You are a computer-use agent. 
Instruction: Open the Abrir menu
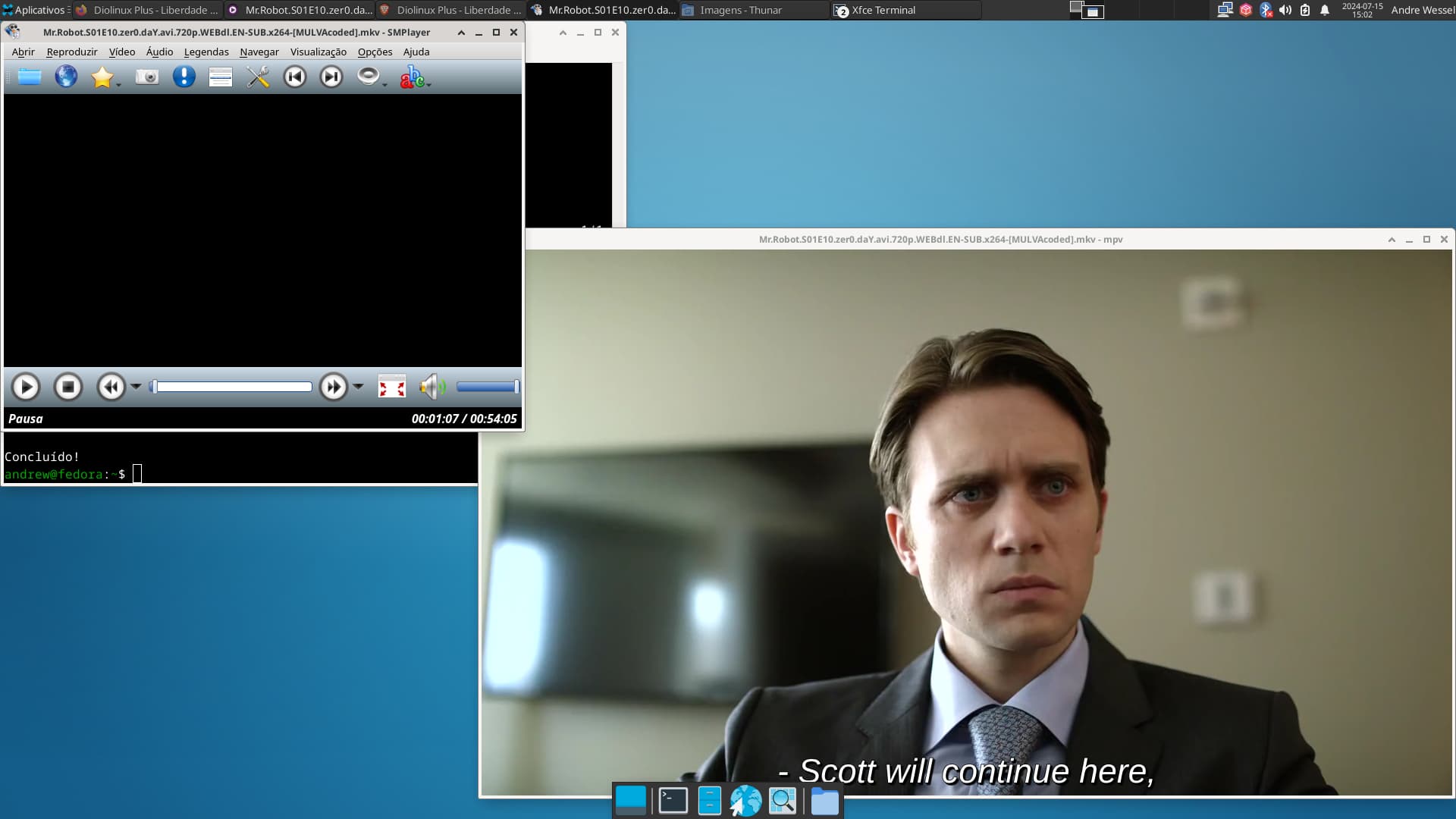point(24,52)
